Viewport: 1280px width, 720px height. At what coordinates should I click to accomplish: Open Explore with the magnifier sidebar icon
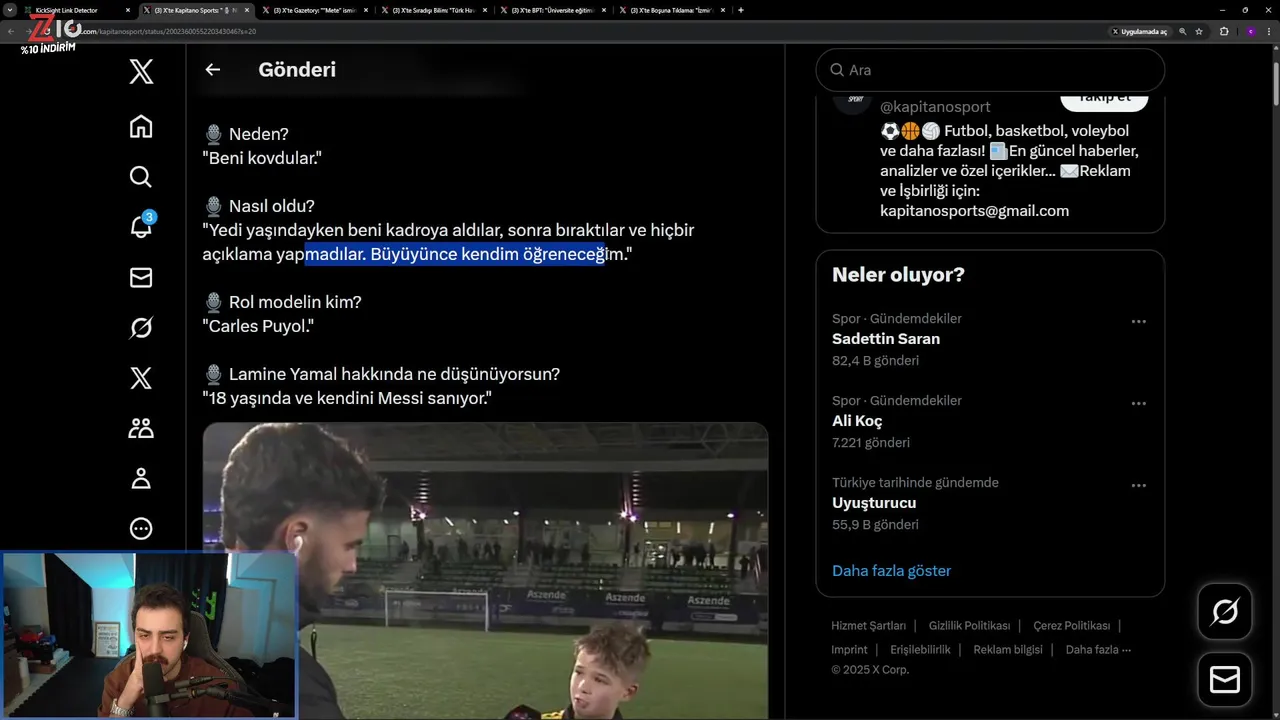(141, 177)
